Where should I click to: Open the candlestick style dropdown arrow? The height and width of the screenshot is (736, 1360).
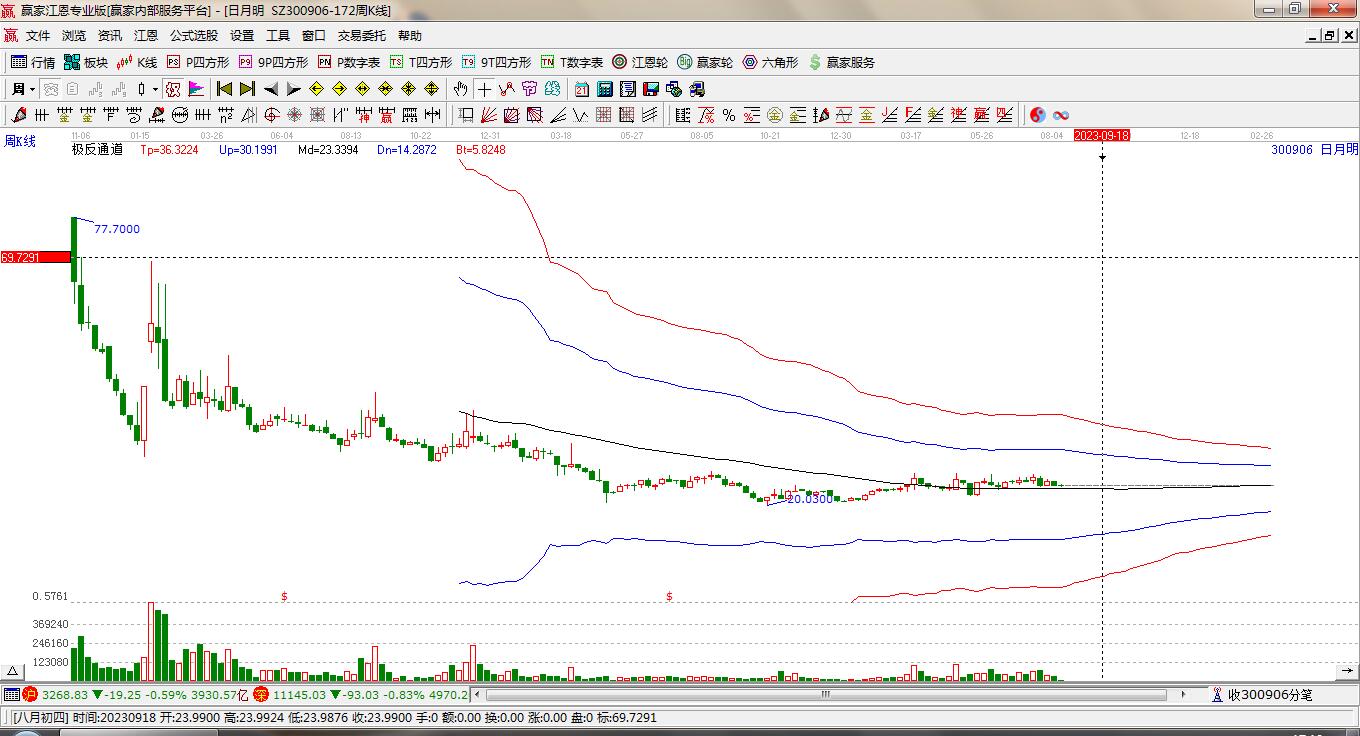click(155, 89)
